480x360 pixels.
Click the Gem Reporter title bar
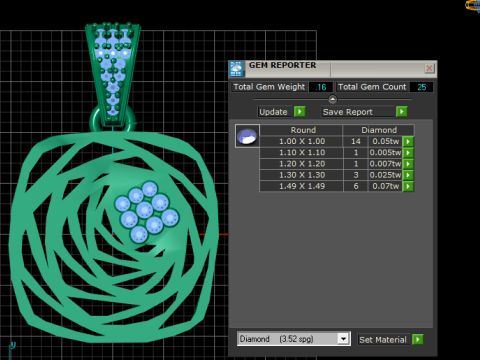tap(333, 68)
